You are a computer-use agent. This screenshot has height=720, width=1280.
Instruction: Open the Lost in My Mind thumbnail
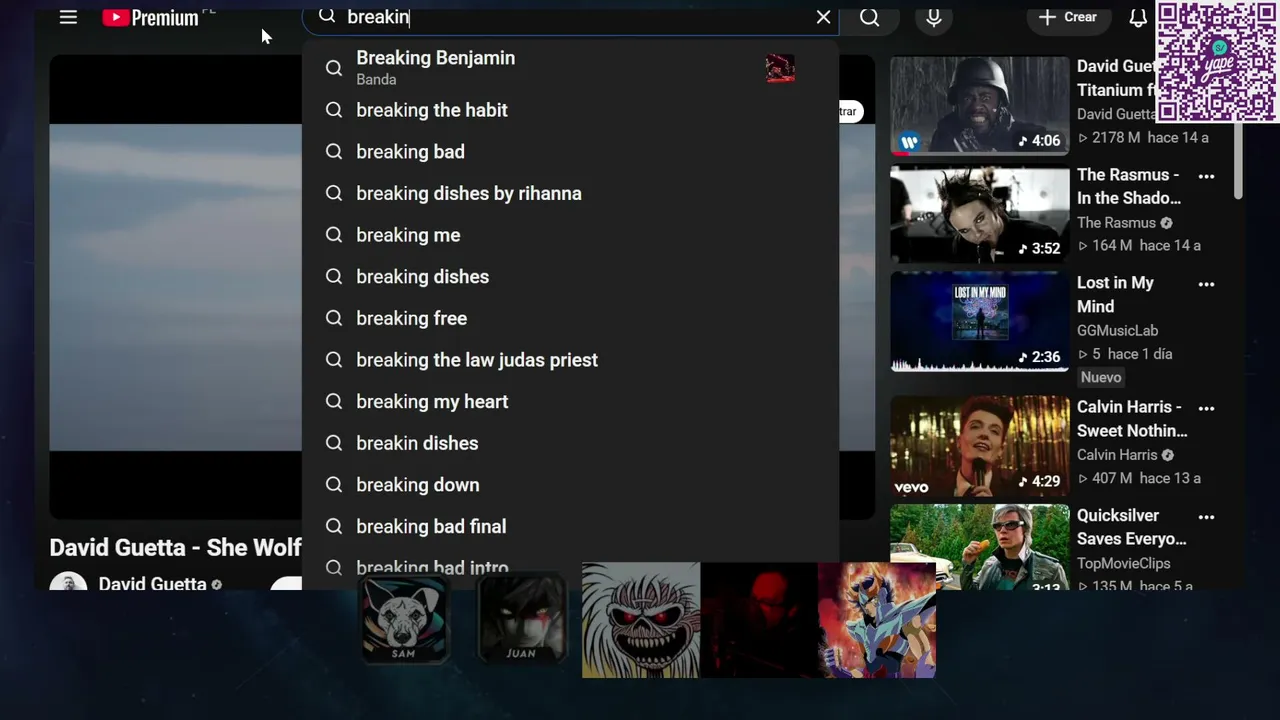(979, 322)
